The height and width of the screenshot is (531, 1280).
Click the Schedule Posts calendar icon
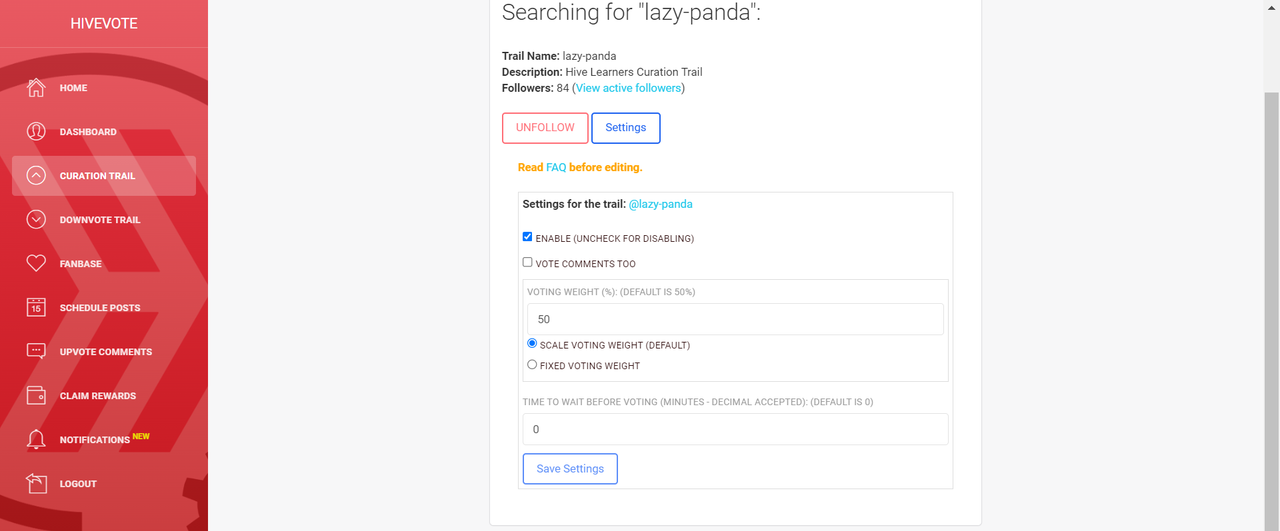pyautogui.click(x=36, y=308)
